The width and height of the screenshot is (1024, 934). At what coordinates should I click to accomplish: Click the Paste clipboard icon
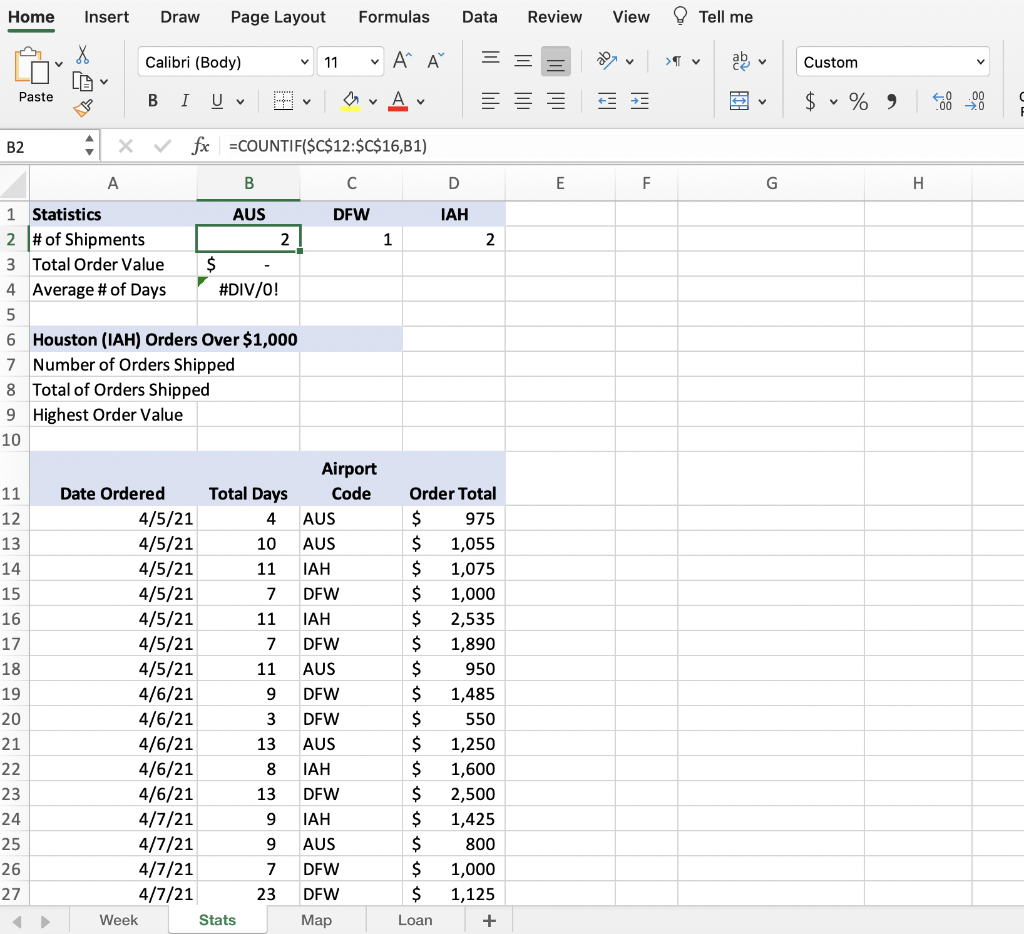tap(31, 65)
